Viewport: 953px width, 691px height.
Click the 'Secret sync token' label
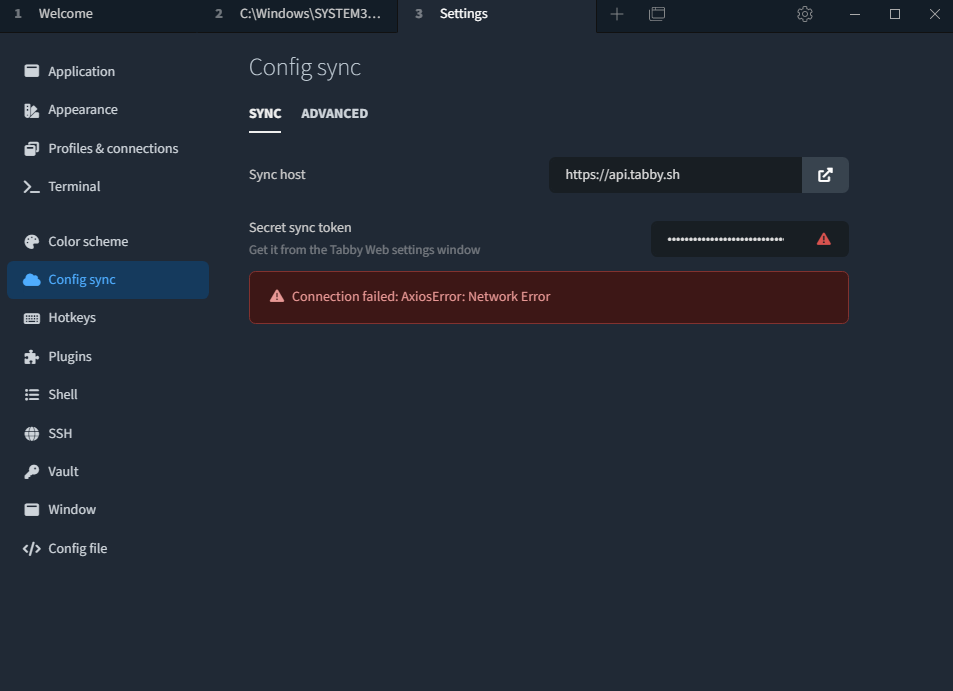pyautogui.click(x=300, y=228)
